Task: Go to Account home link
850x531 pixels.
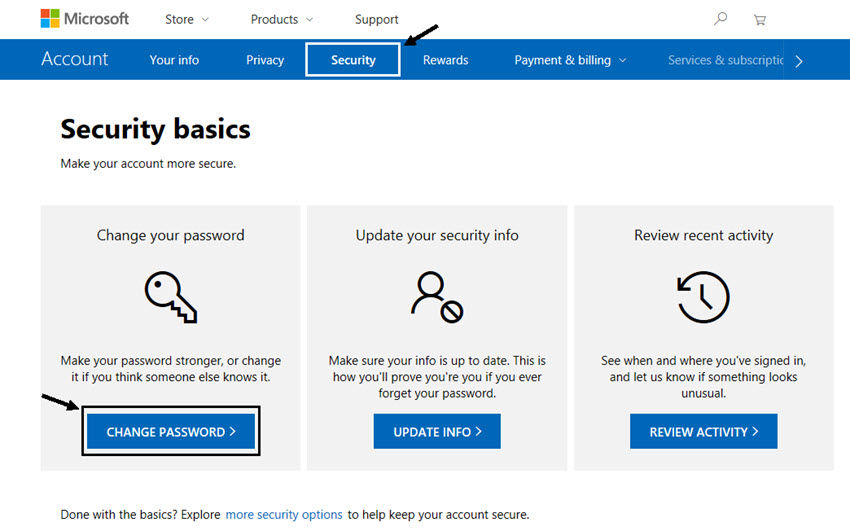Action: (x=75, y=59)
